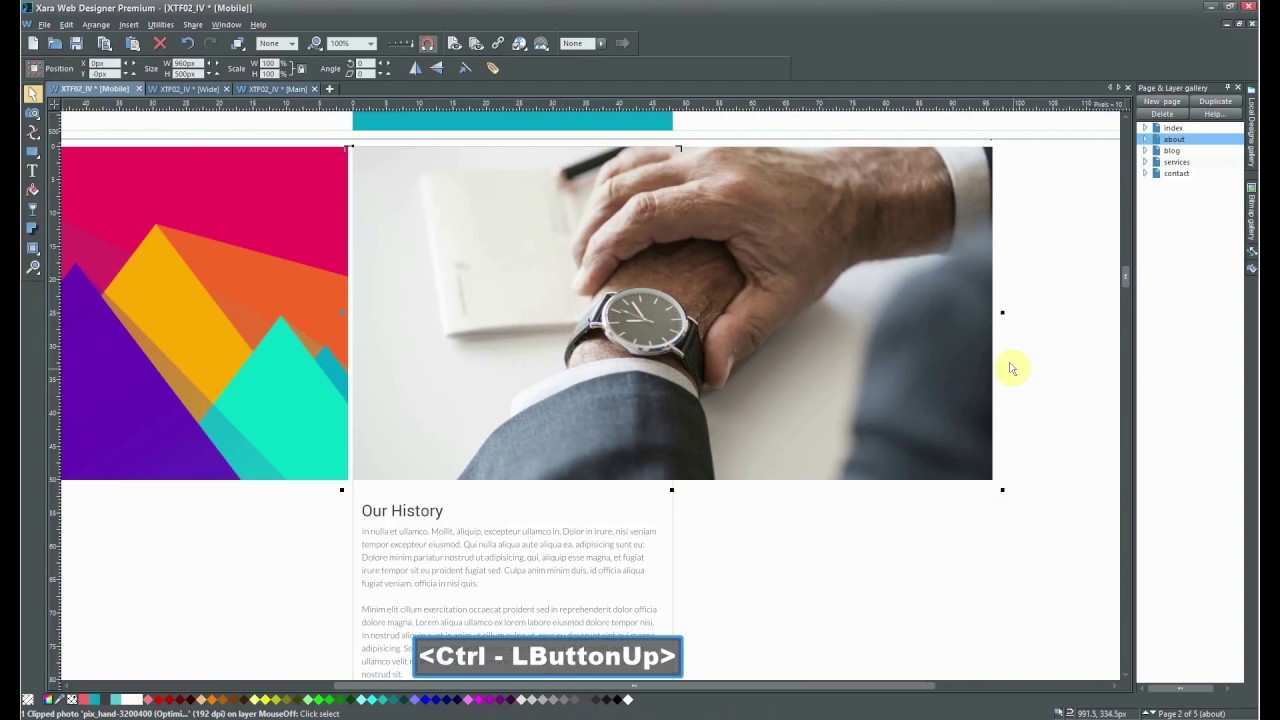Click the Save floppy disk icon

(76, 44)
